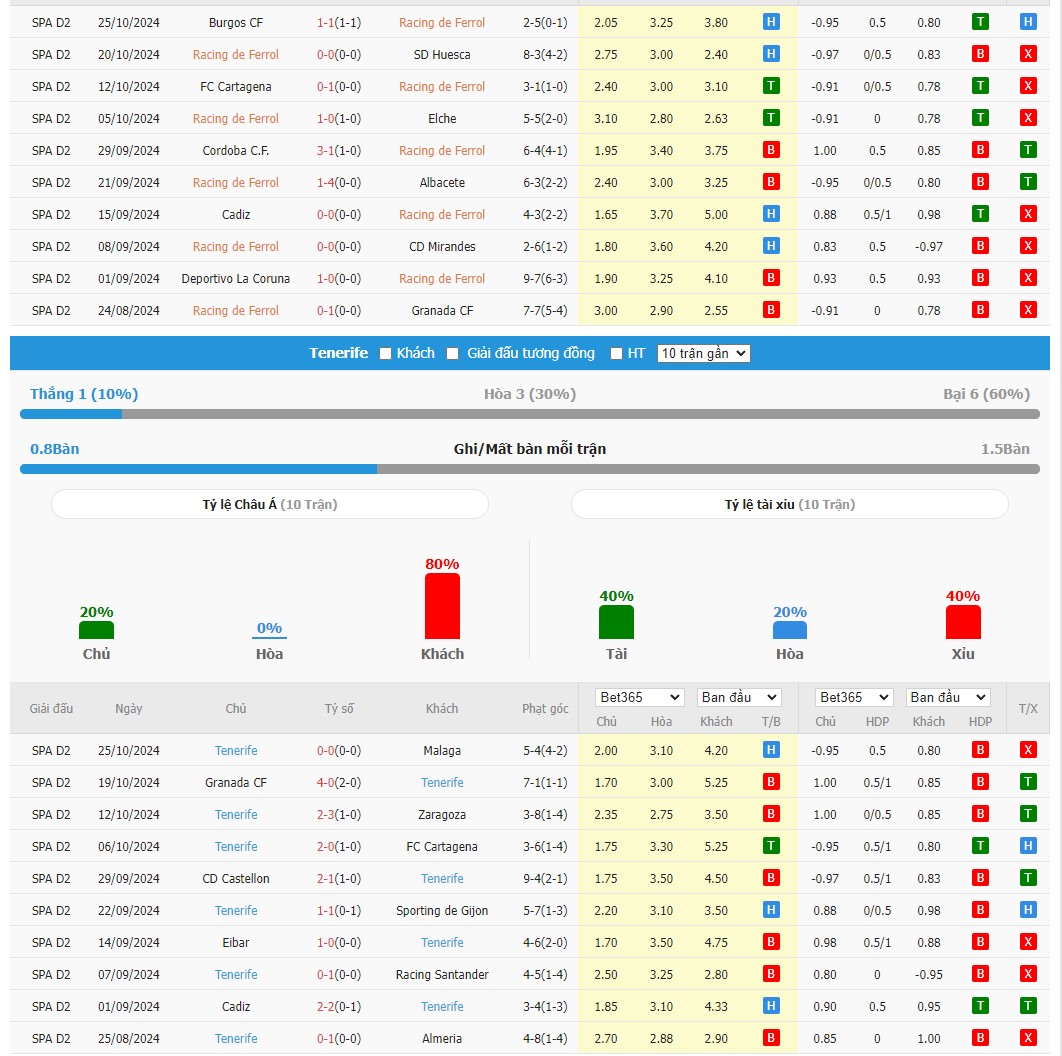The height and width of the screenshot is (1056, 1062).
Task: Click green T badge in Cordoba C.F. row's last column
Action: point(1027,150)
